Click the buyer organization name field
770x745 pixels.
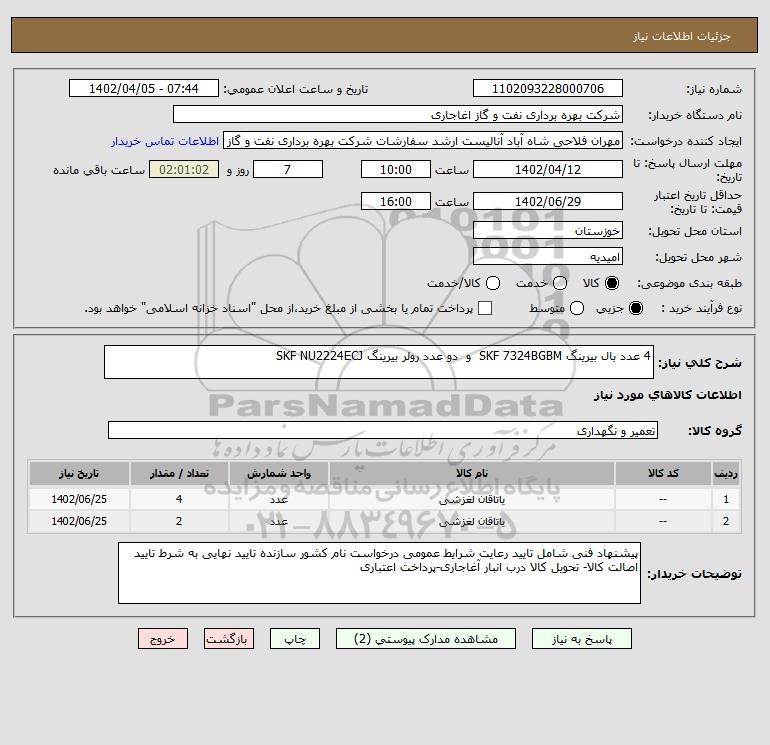tap(398, 114)
